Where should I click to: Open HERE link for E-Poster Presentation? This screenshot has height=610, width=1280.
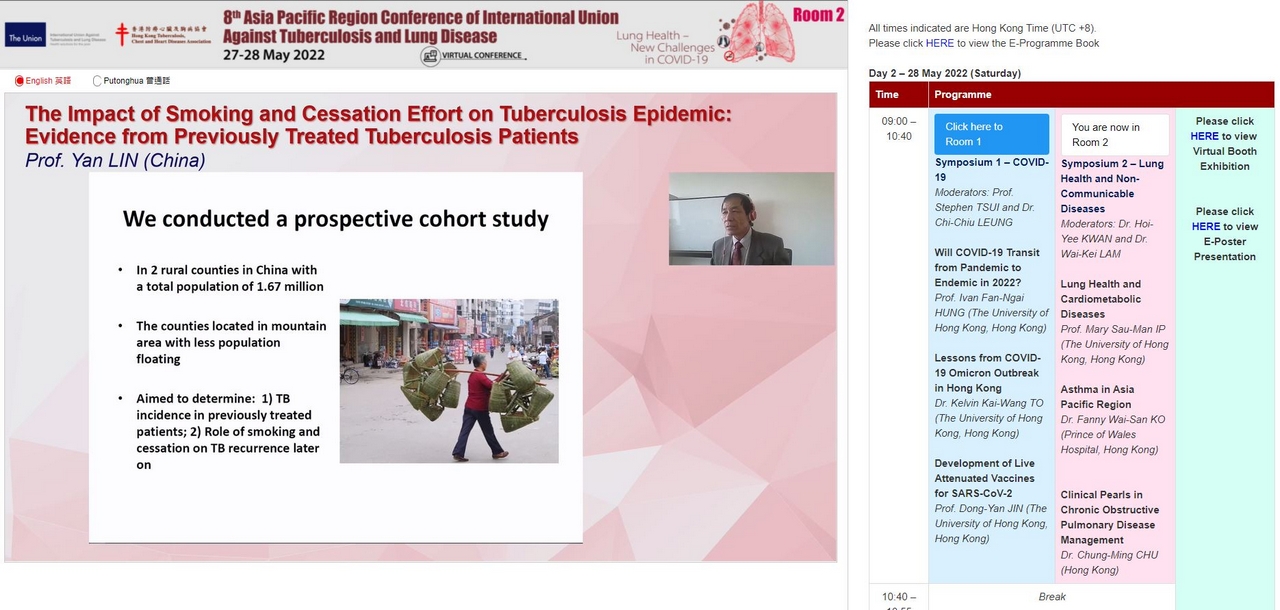click(x=1205, y=226)
